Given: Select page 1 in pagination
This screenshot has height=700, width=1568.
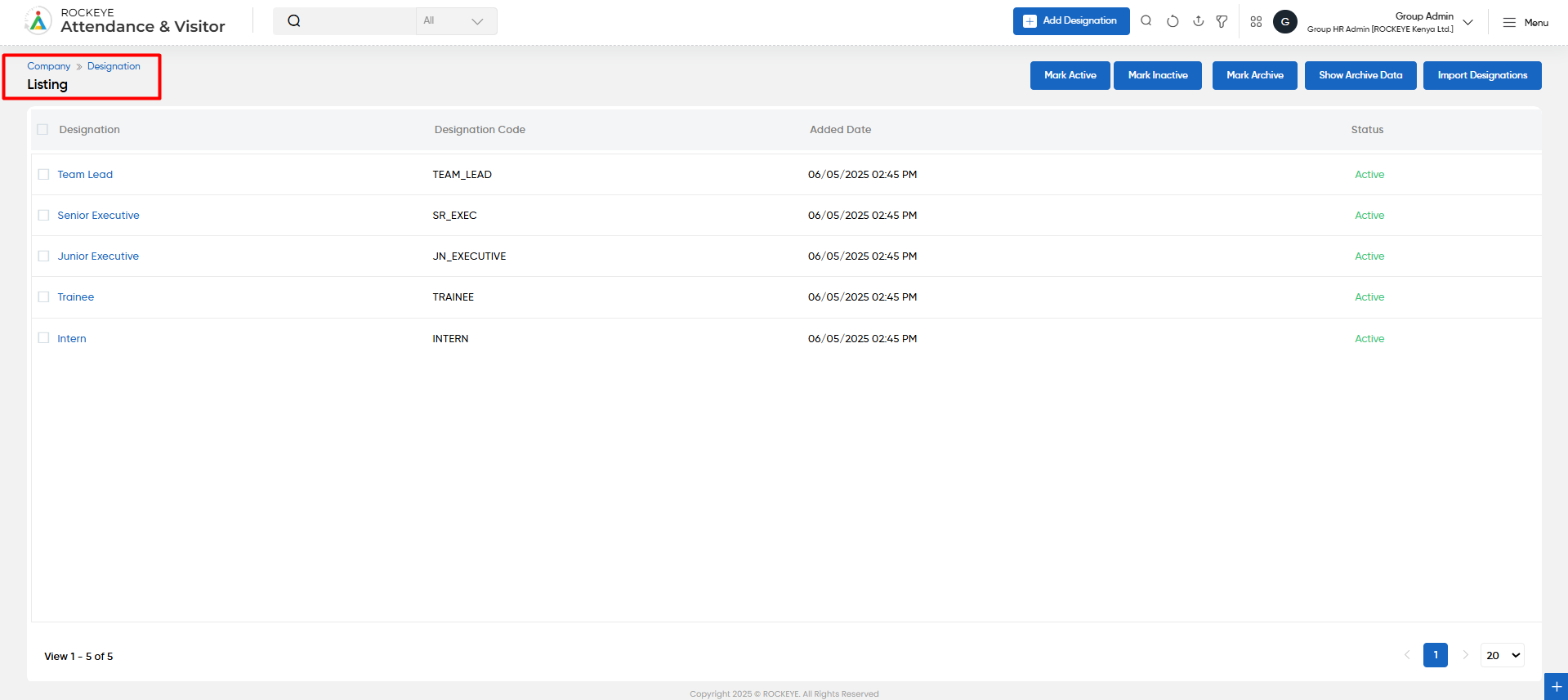Looking at the screenshot, I should (1436, 655).
